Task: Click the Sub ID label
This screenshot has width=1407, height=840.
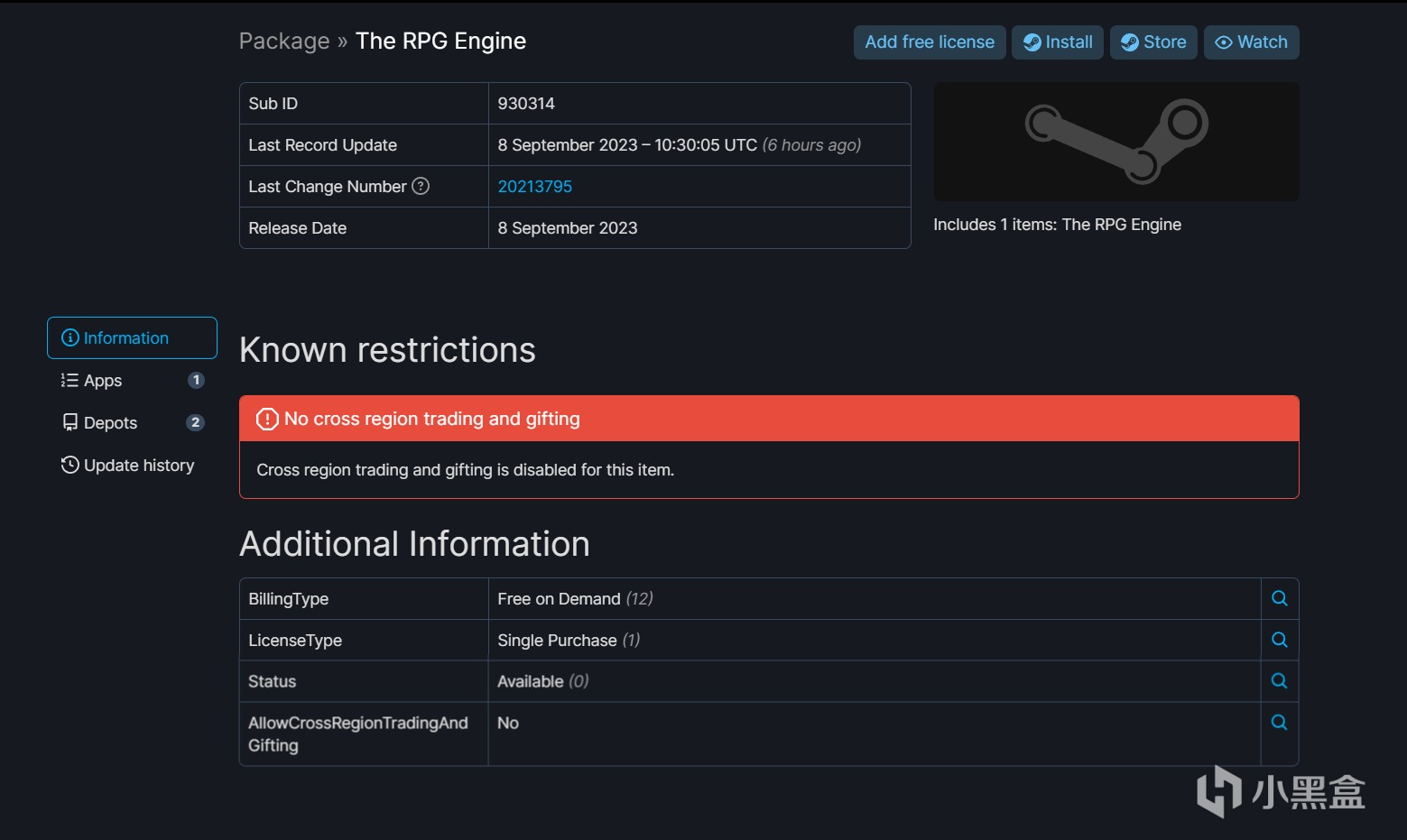Action: click(x=273, y=104)
